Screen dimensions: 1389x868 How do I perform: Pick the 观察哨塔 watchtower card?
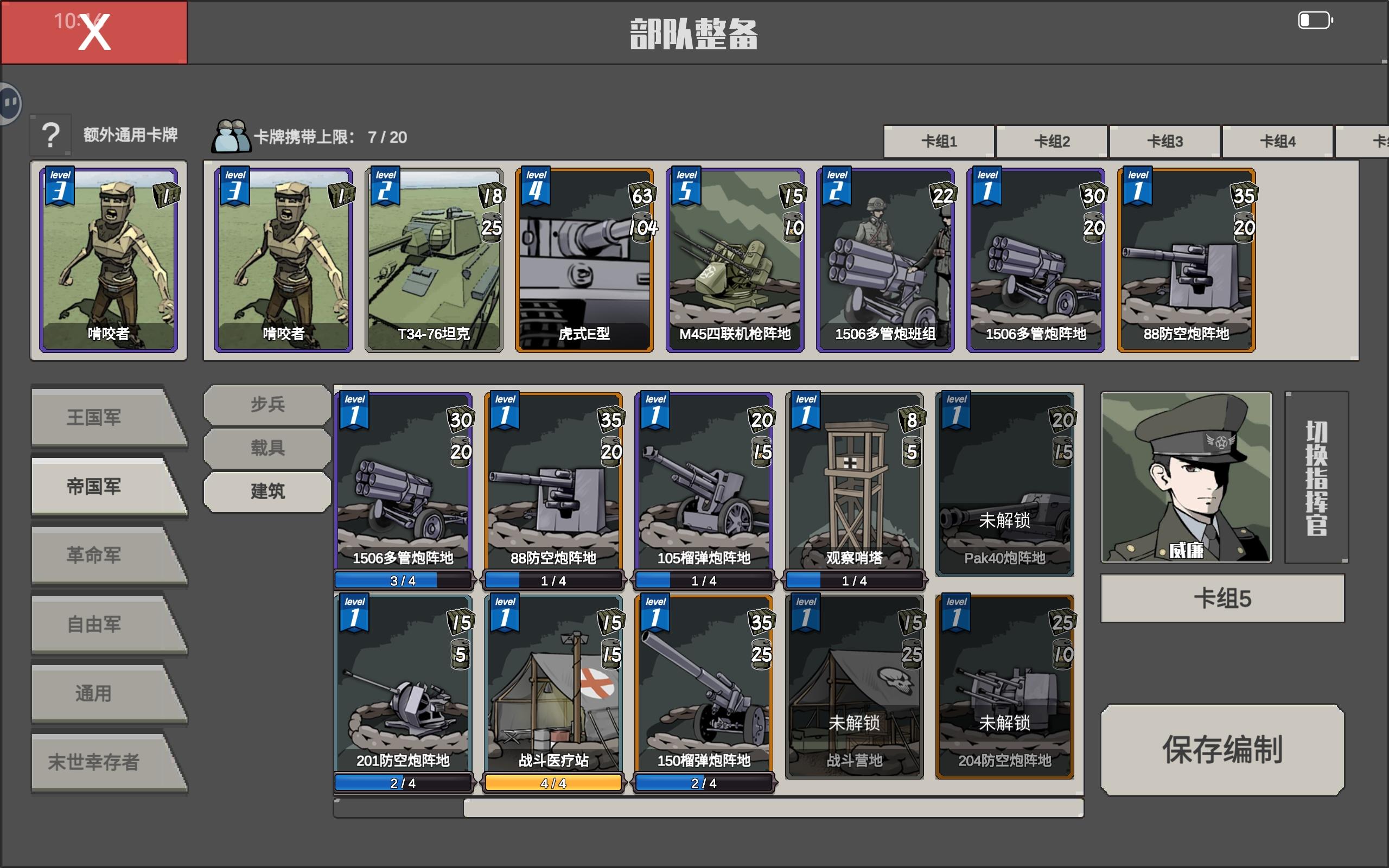coord(853,482)
